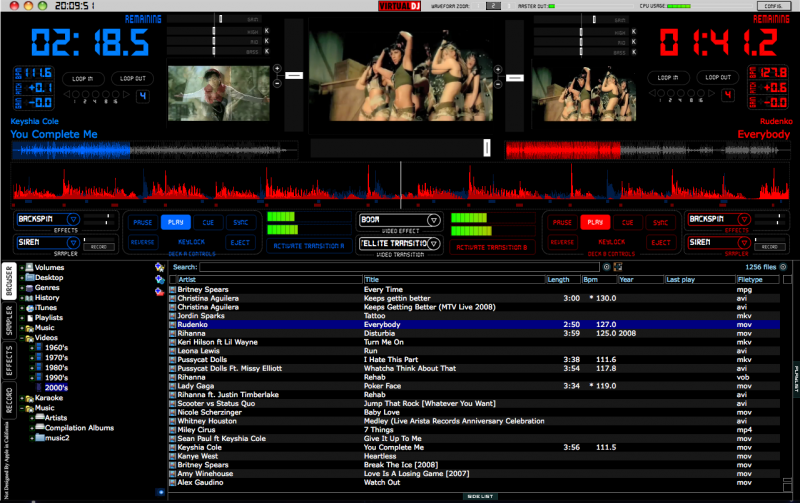
Task: Switch to the Sampler side tab
Action: coord(9,321)
